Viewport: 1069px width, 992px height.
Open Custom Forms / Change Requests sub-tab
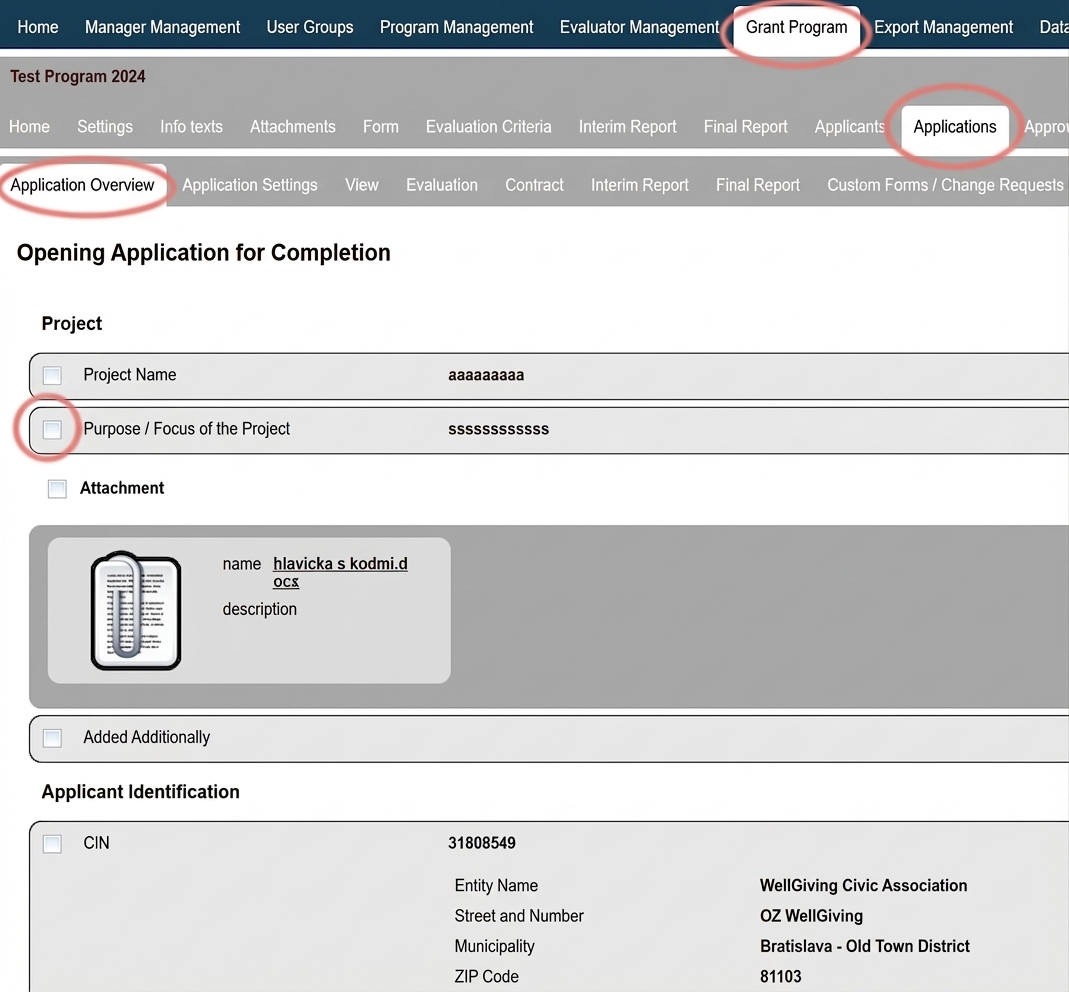point(945,185)
